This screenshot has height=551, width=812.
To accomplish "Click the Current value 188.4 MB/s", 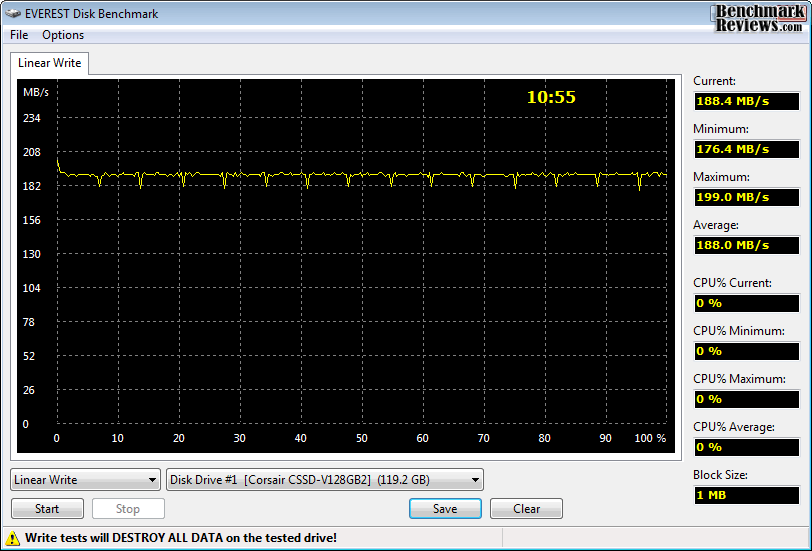I will click(x=746, y=101).
